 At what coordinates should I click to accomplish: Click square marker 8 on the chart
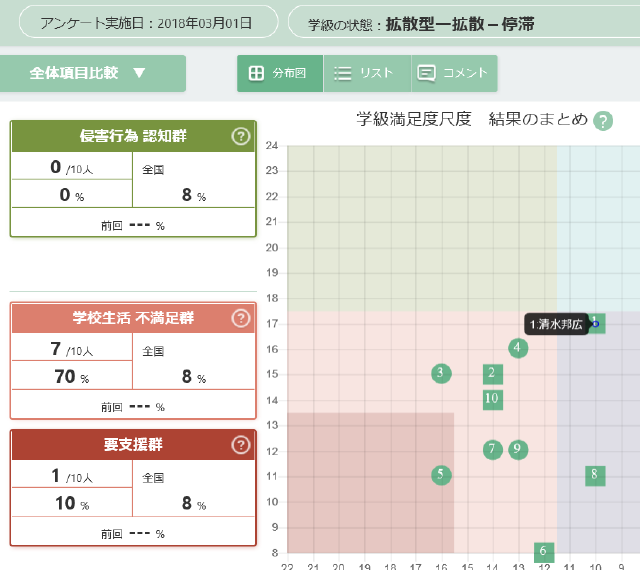[x=595, y=475]
